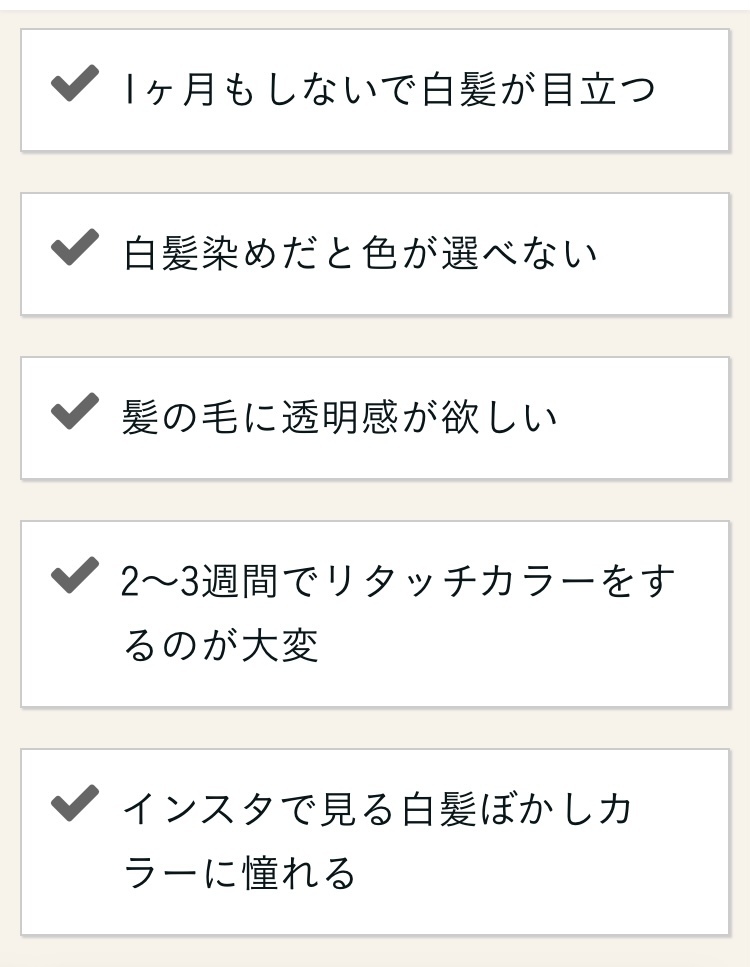Click the checkmark beside 1ヶ月もしないで白髪が目立つ

point(74,84)
